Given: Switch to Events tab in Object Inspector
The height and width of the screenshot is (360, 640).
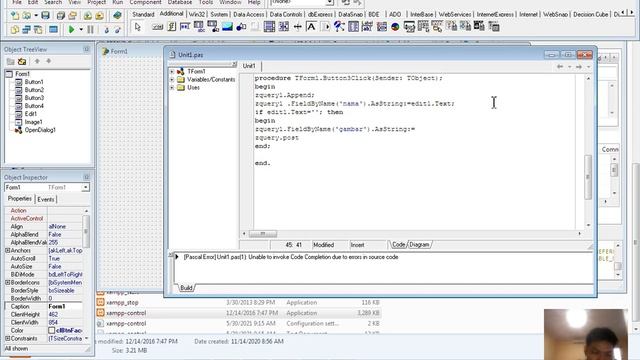Looking at the screenshot, I should coord(45,199).
